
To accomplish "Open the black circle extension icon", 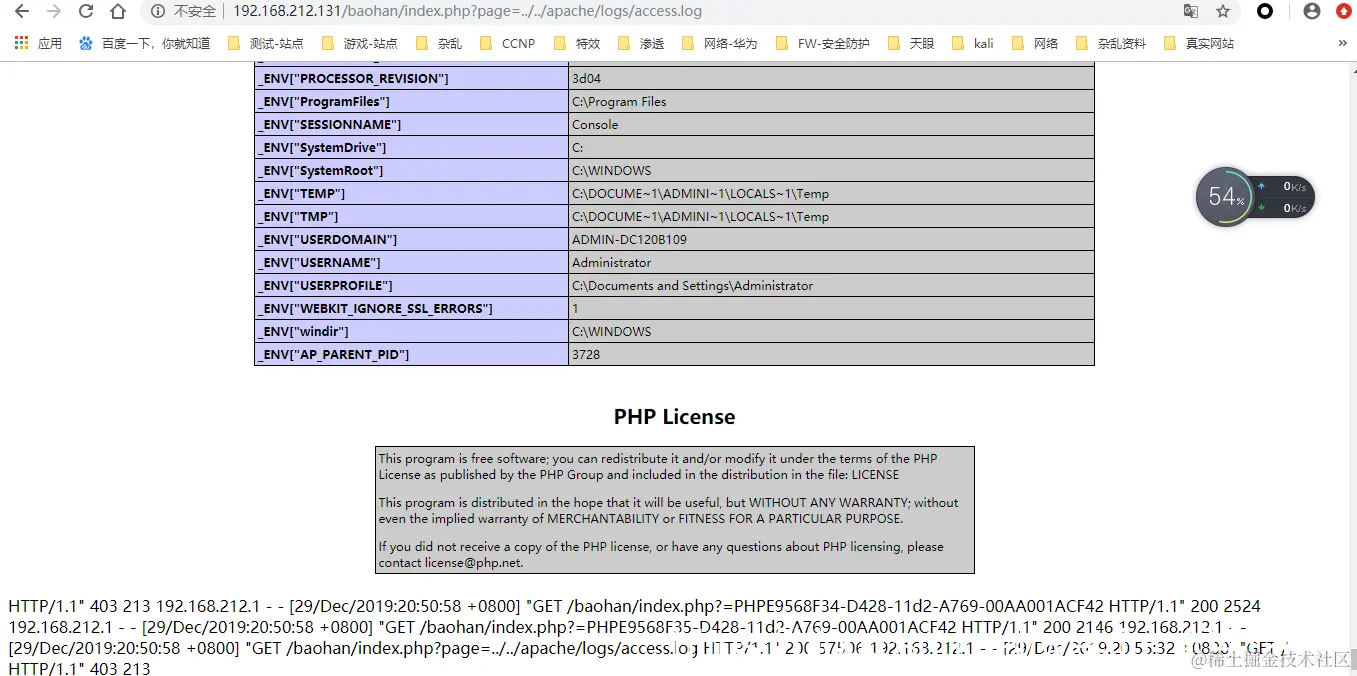I will (x=1265, y=12).
